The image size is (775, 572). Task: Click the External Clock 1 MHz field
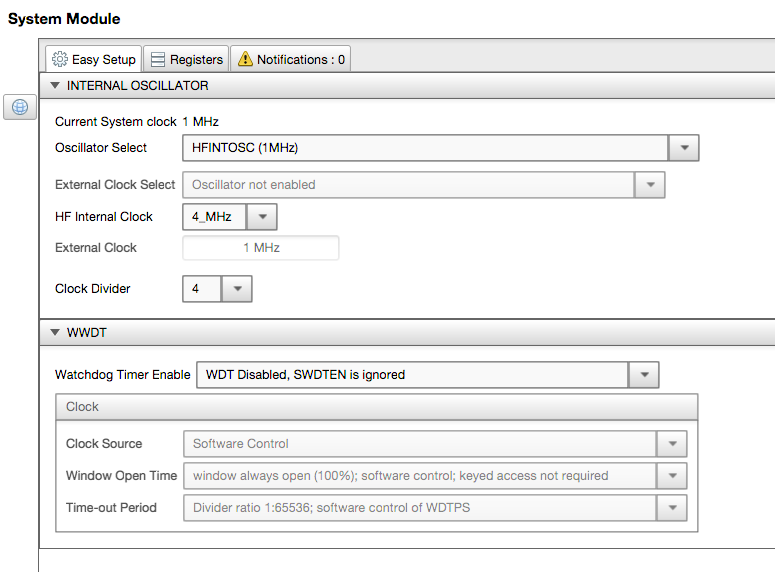click(x=261, y=248)
